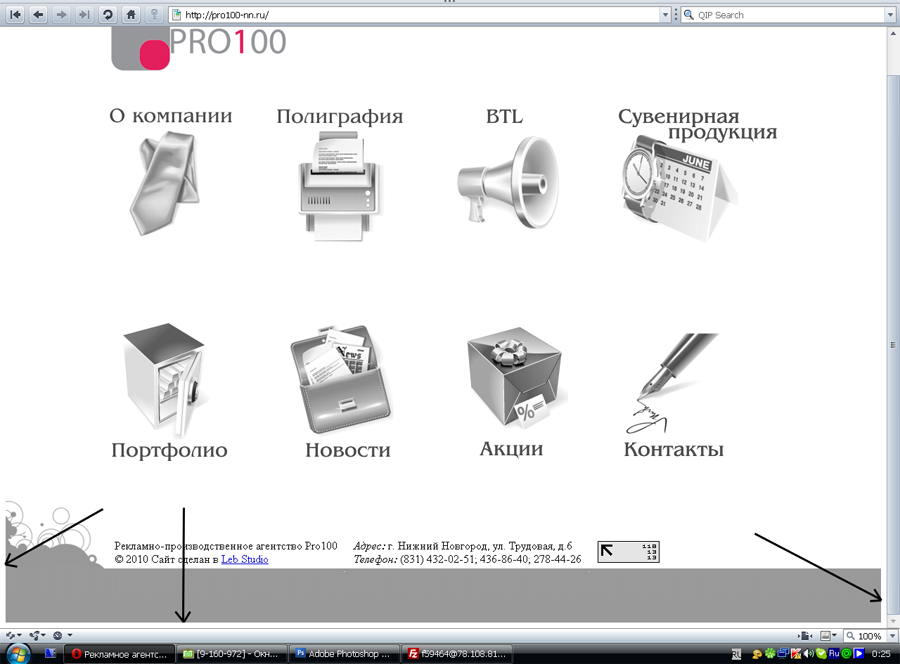Toggle the Ru keyboard language indicator

(833, 654)
